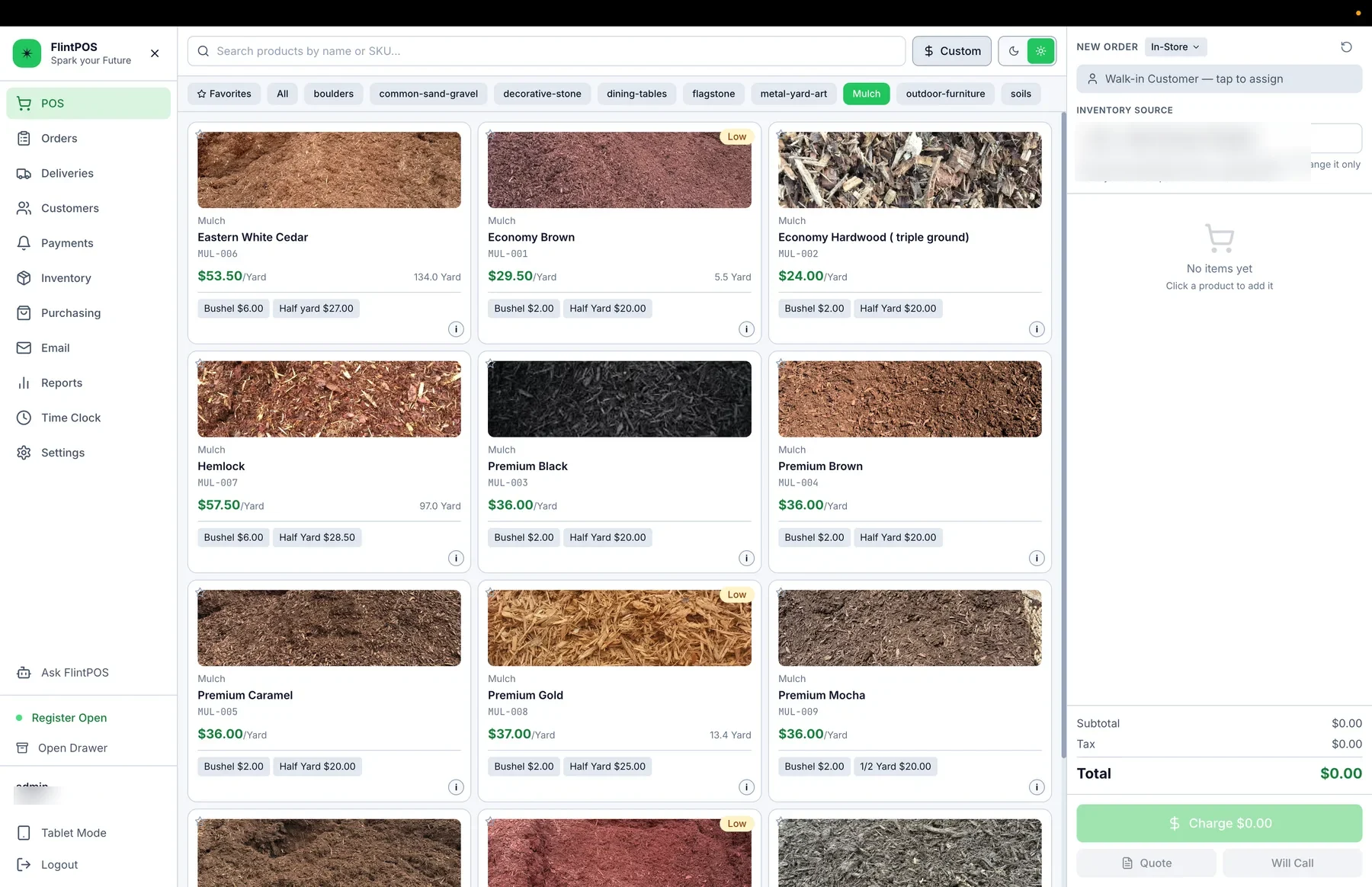Screen dimensions: 1372x887
Task: Show info for Economy Brown
Action: (746, 329)
